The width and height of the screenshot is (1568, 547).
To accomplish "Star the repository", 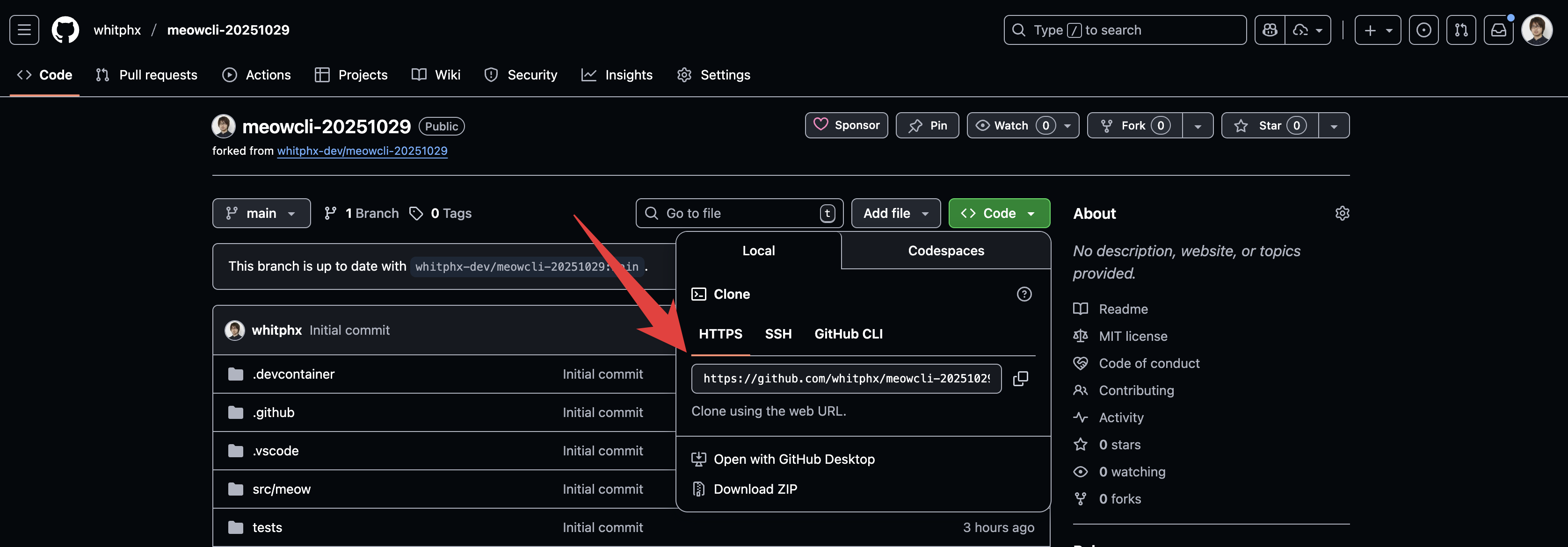I will coord(1270,125).
